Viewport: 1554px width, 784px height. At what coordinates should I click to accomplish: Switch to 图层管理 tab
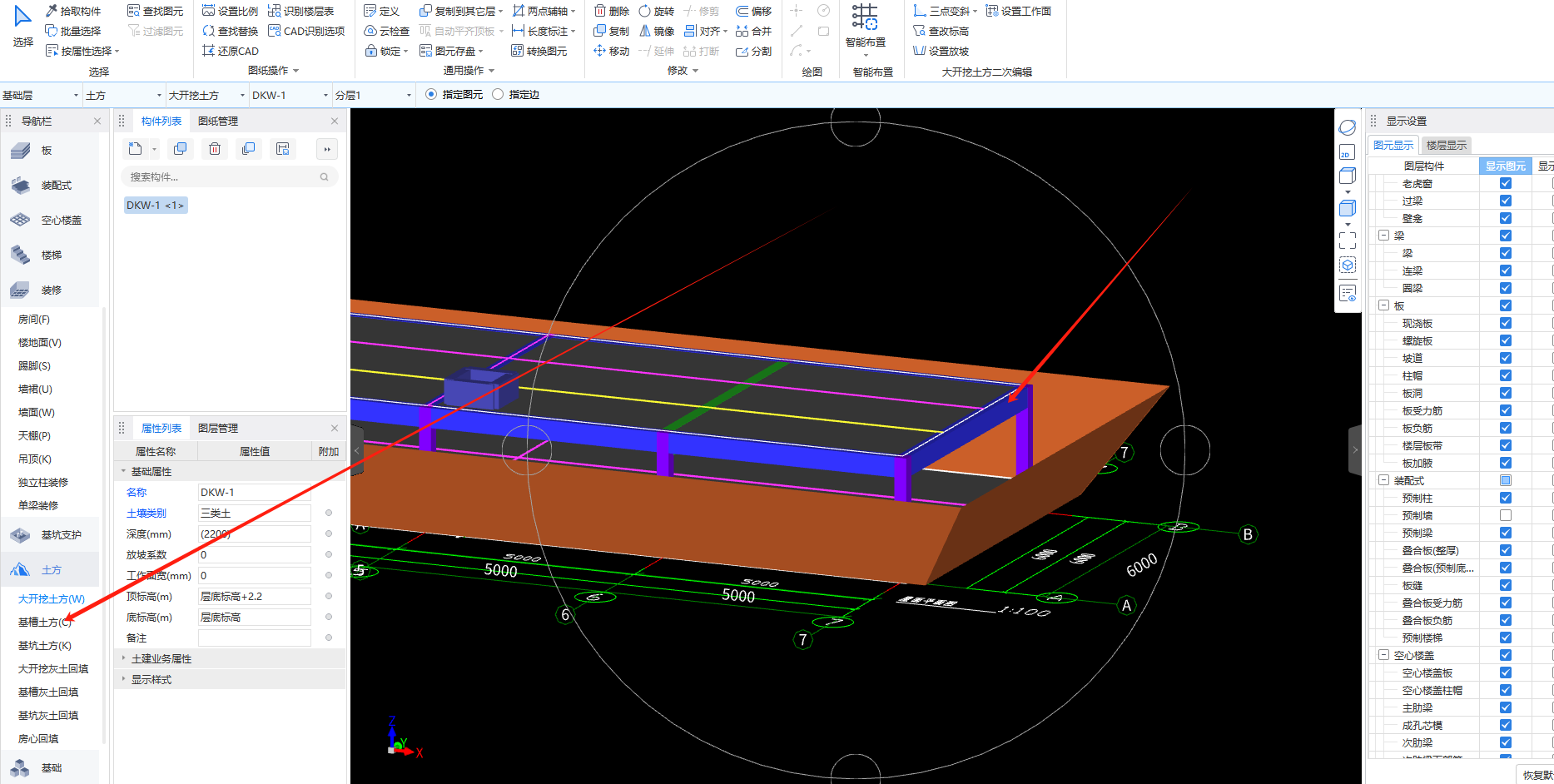coord(218,428)
